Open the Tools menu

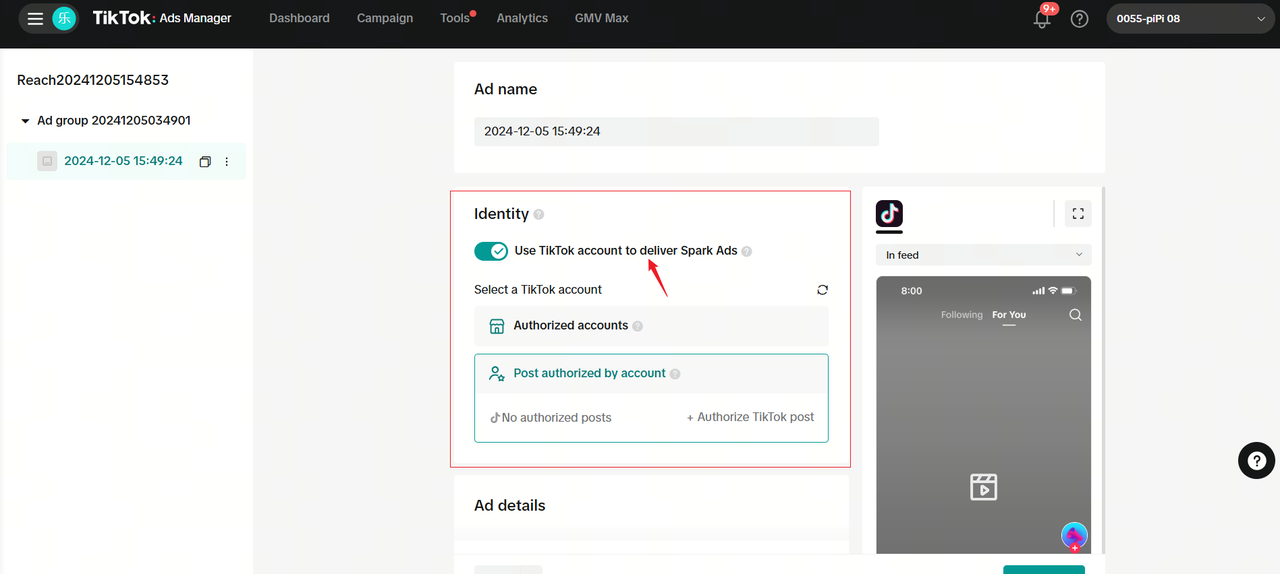[455, 18]
